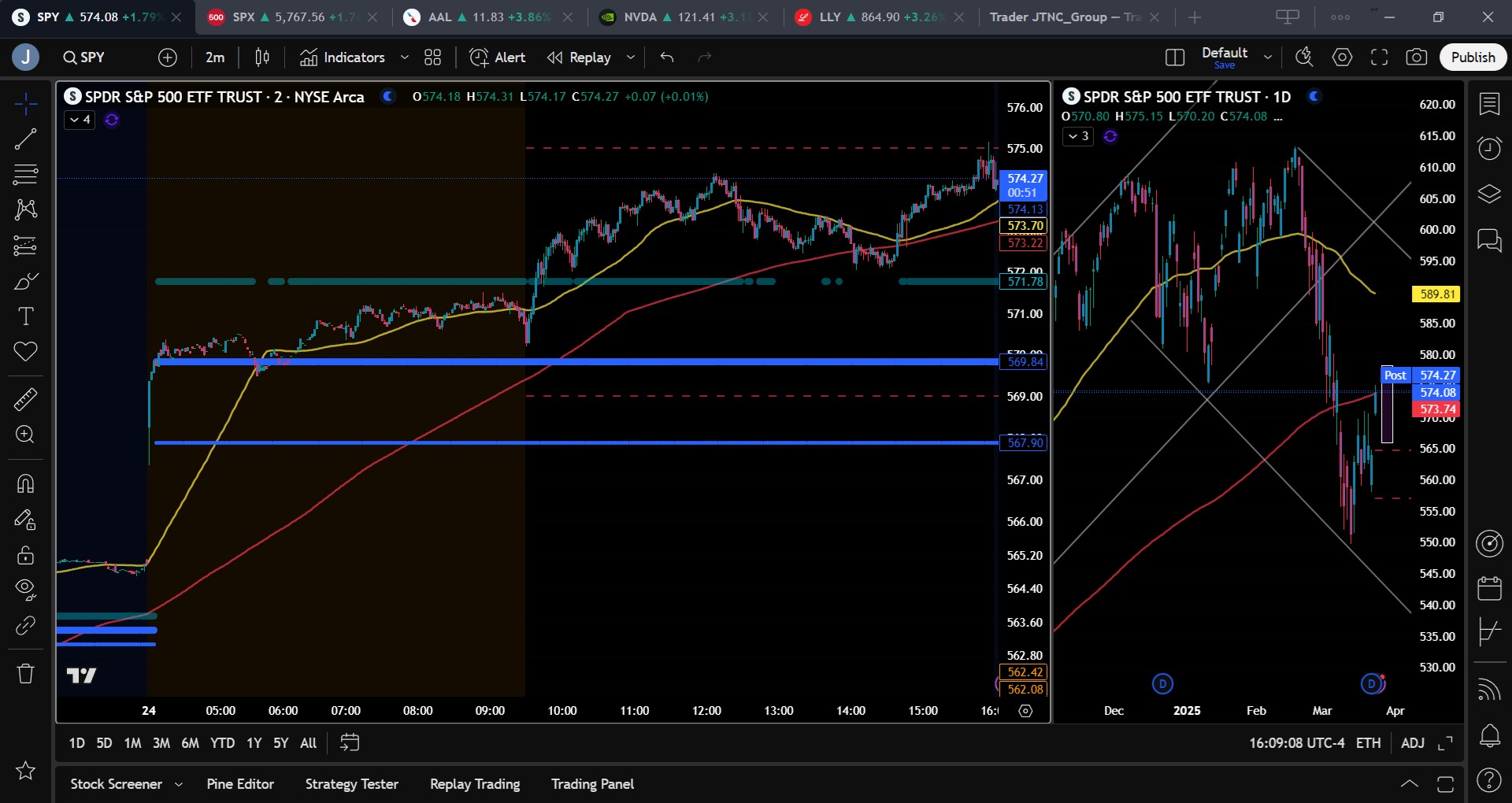1512x803 pixels.
Task: Change the 2m chart interval
Action: (x=215, y=57)
